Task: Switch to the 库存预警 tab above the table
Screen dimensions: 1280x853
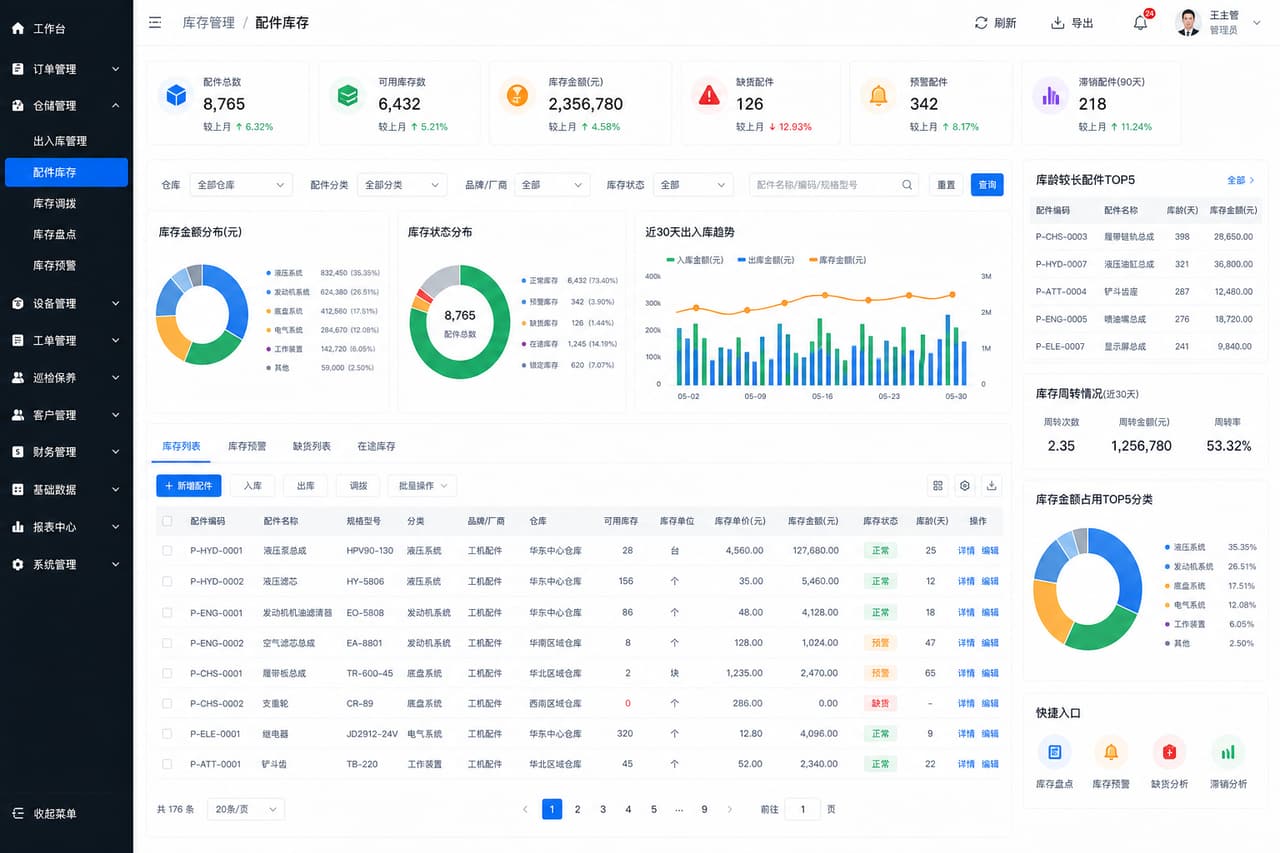Action: coord(247,446)
